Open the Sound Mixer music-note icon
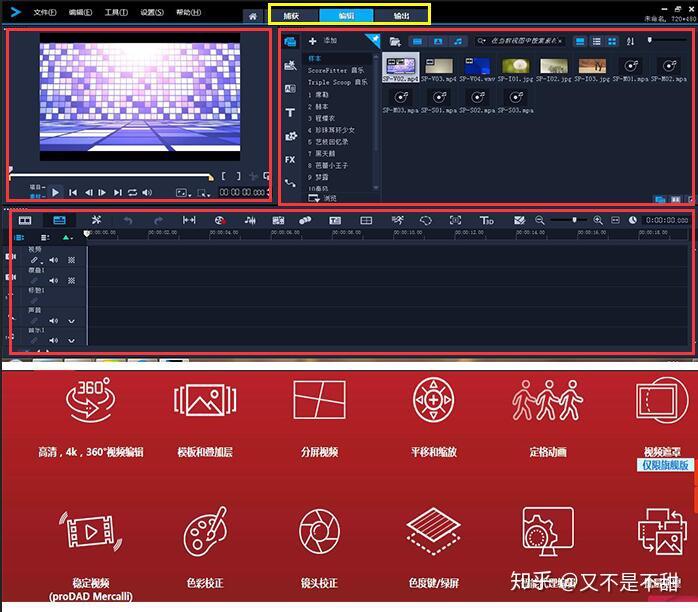 coord(250,220)
